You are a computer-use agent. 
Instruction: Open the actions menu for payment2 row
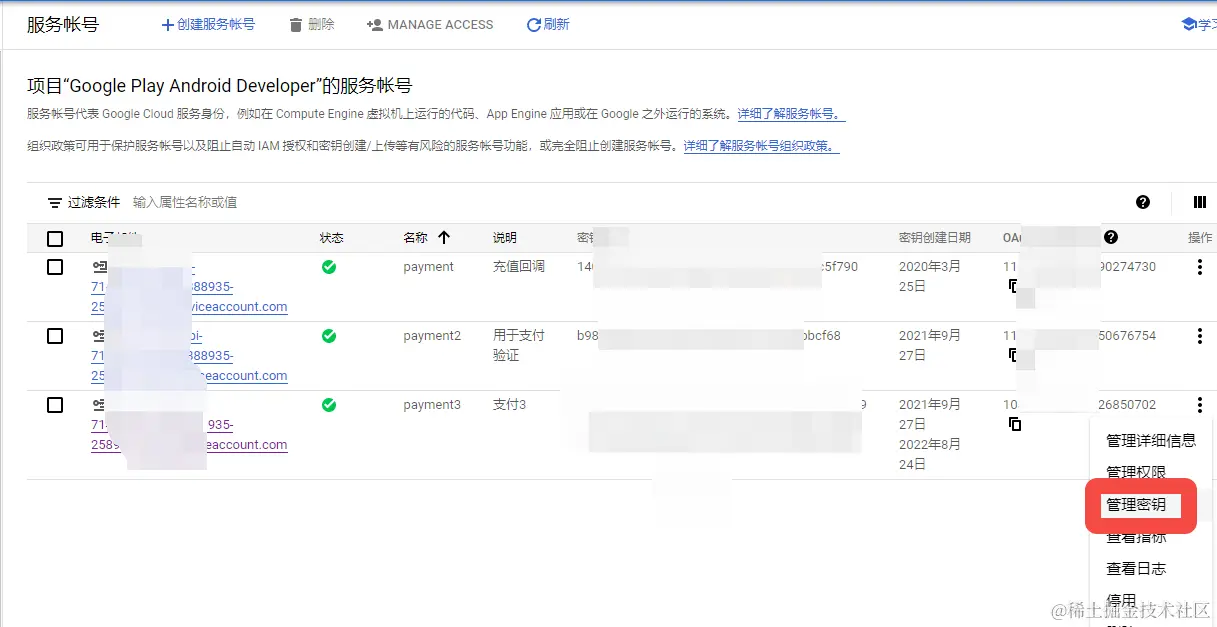pyautogui.click(x=1199, y=336)
